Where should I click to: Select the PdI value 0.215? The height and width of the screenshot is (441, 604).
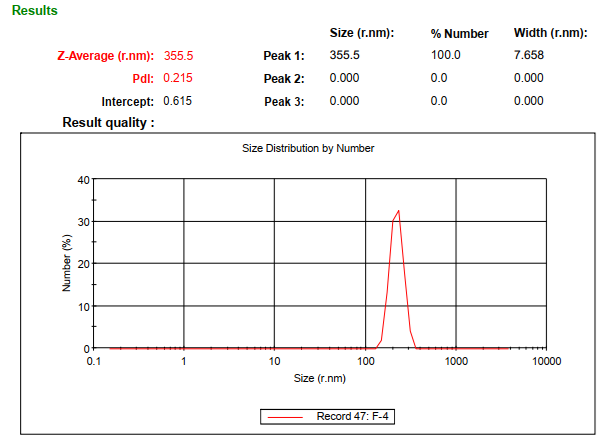(x=178, y=78)
